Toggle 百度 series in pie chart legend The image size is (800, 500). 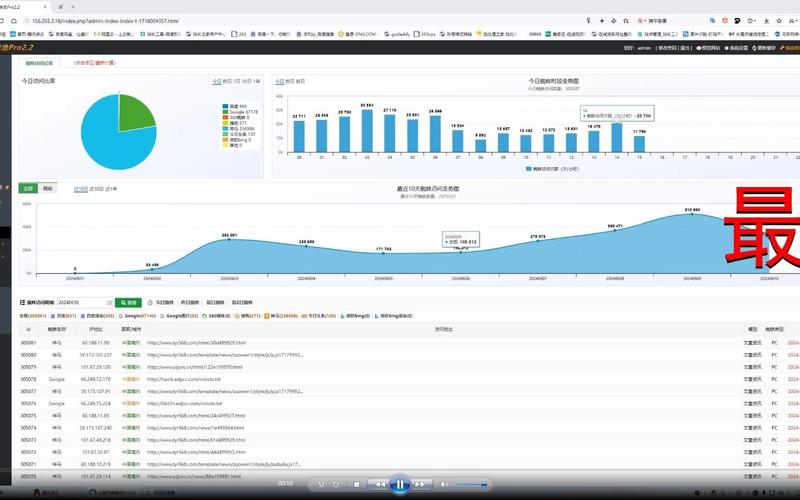235,104
